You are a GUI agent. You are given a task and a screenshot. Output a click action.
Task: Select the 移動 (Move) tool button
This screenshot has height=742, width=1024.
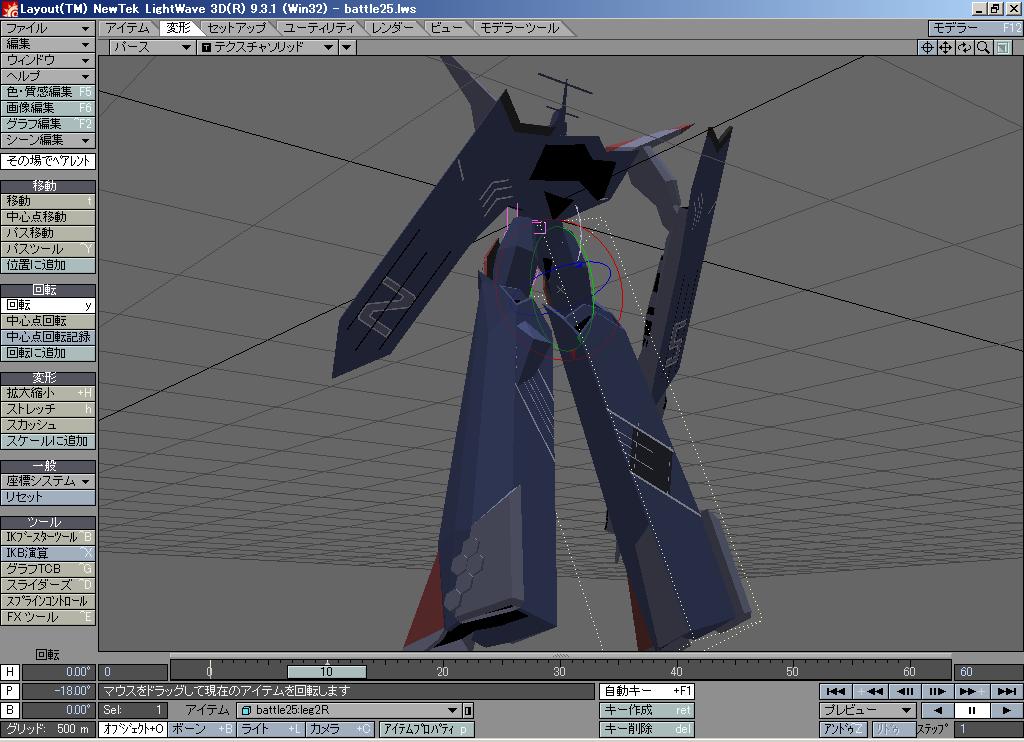(48, 201)
